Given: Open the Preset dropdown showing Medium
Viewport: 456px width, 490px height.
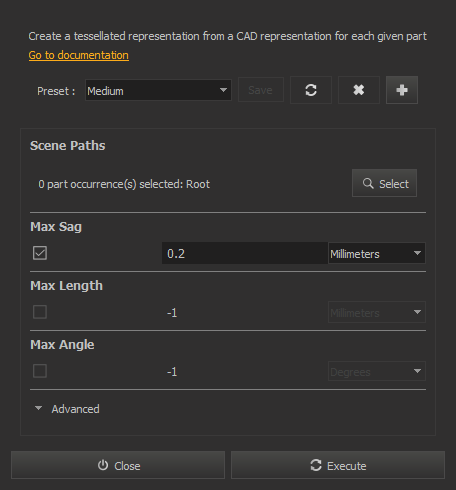Looking at the screenshot, I should [158, 90].
